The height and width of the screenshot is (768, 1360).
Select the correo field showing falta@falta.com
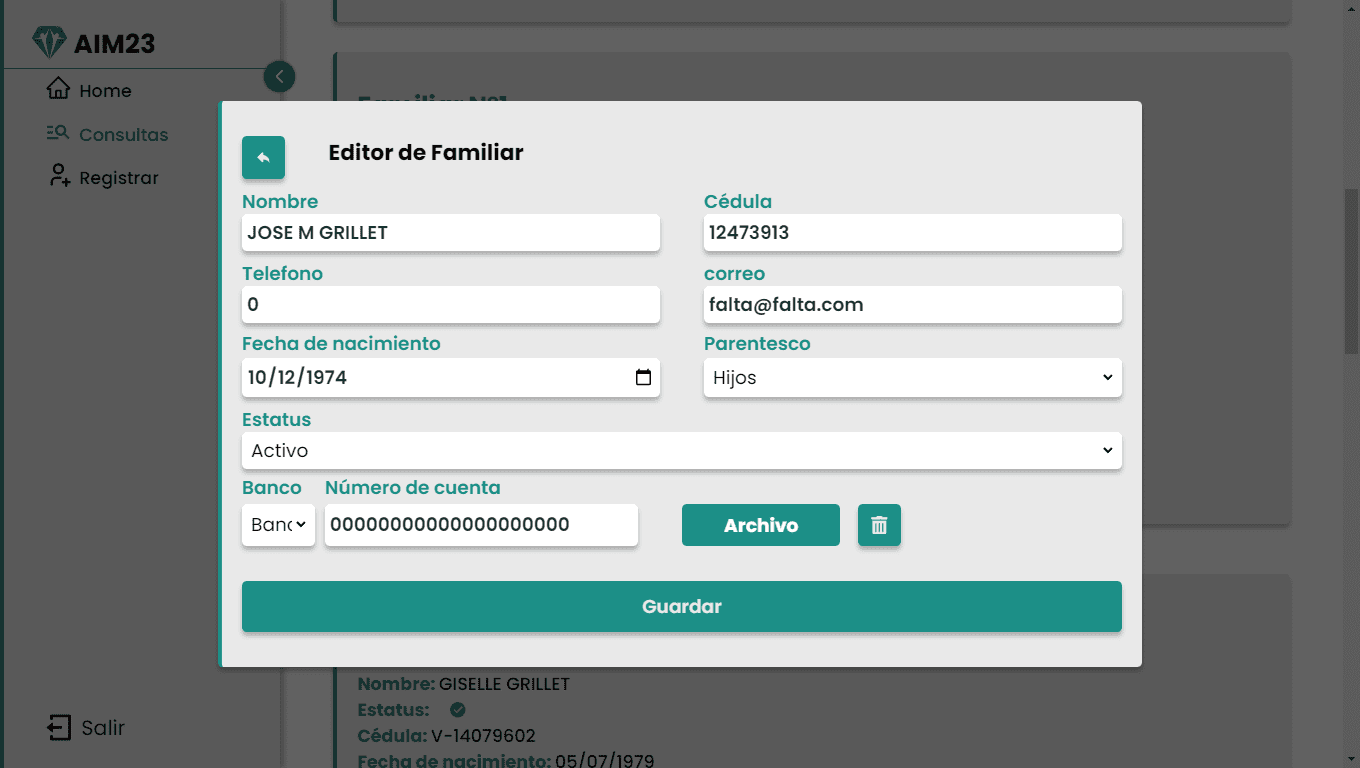tap(912, 304)
